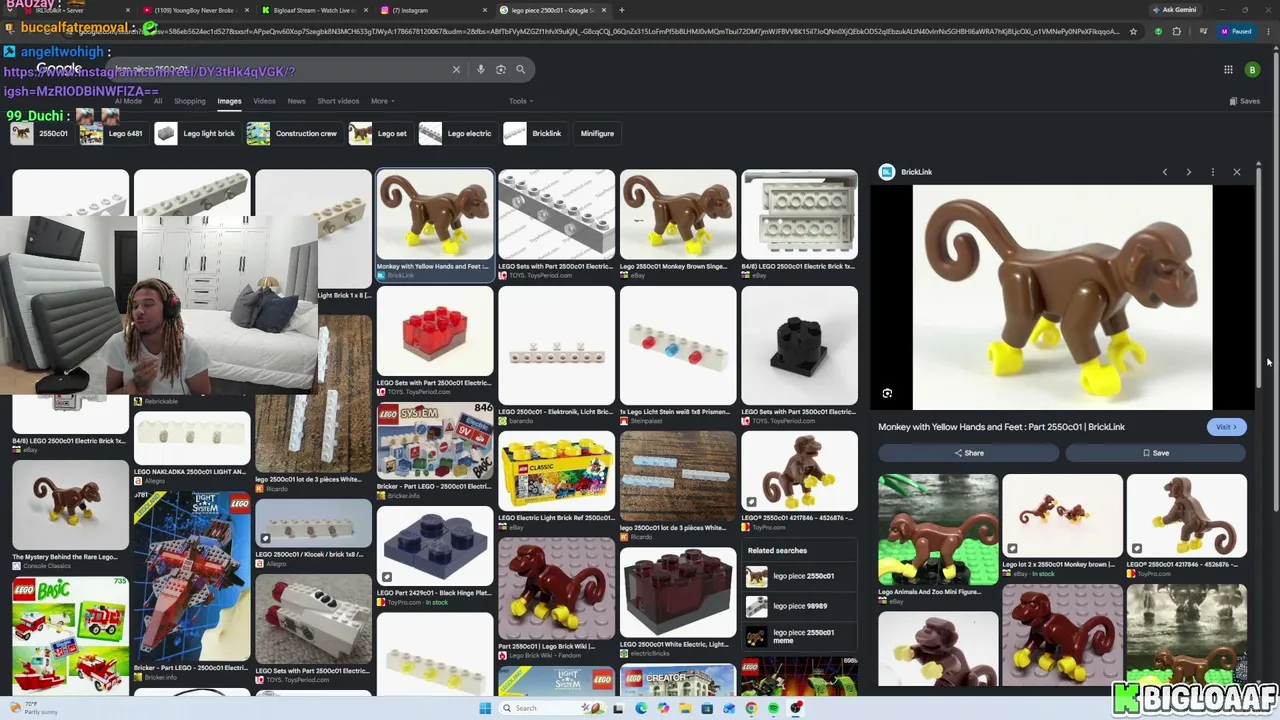
Task: Open Microsoft Store from the taskbar
Action: pos(707,708)
